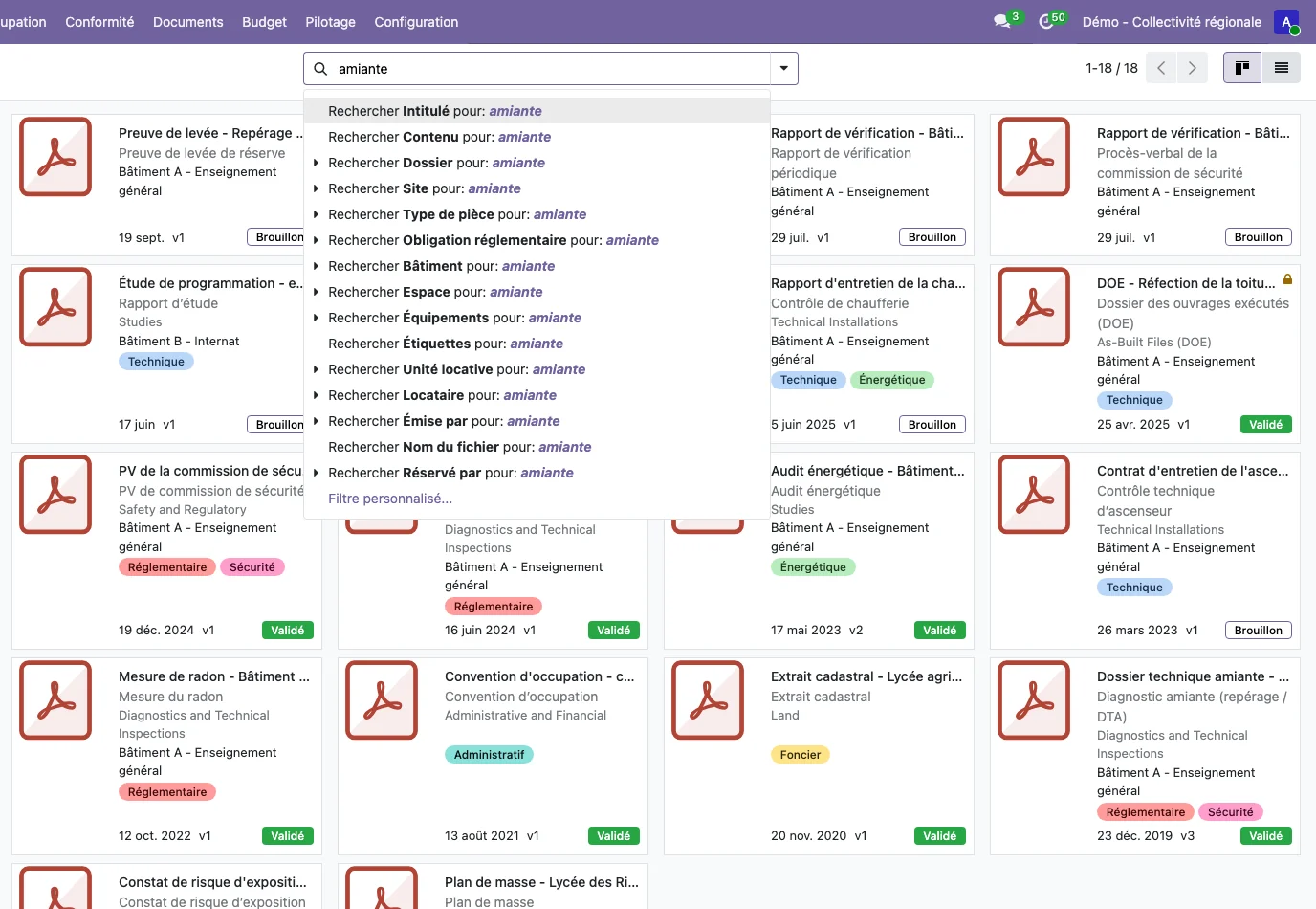This screenshot has height=909, width=1316.
Task: Click the search magnifier icon
Action: 320,69
